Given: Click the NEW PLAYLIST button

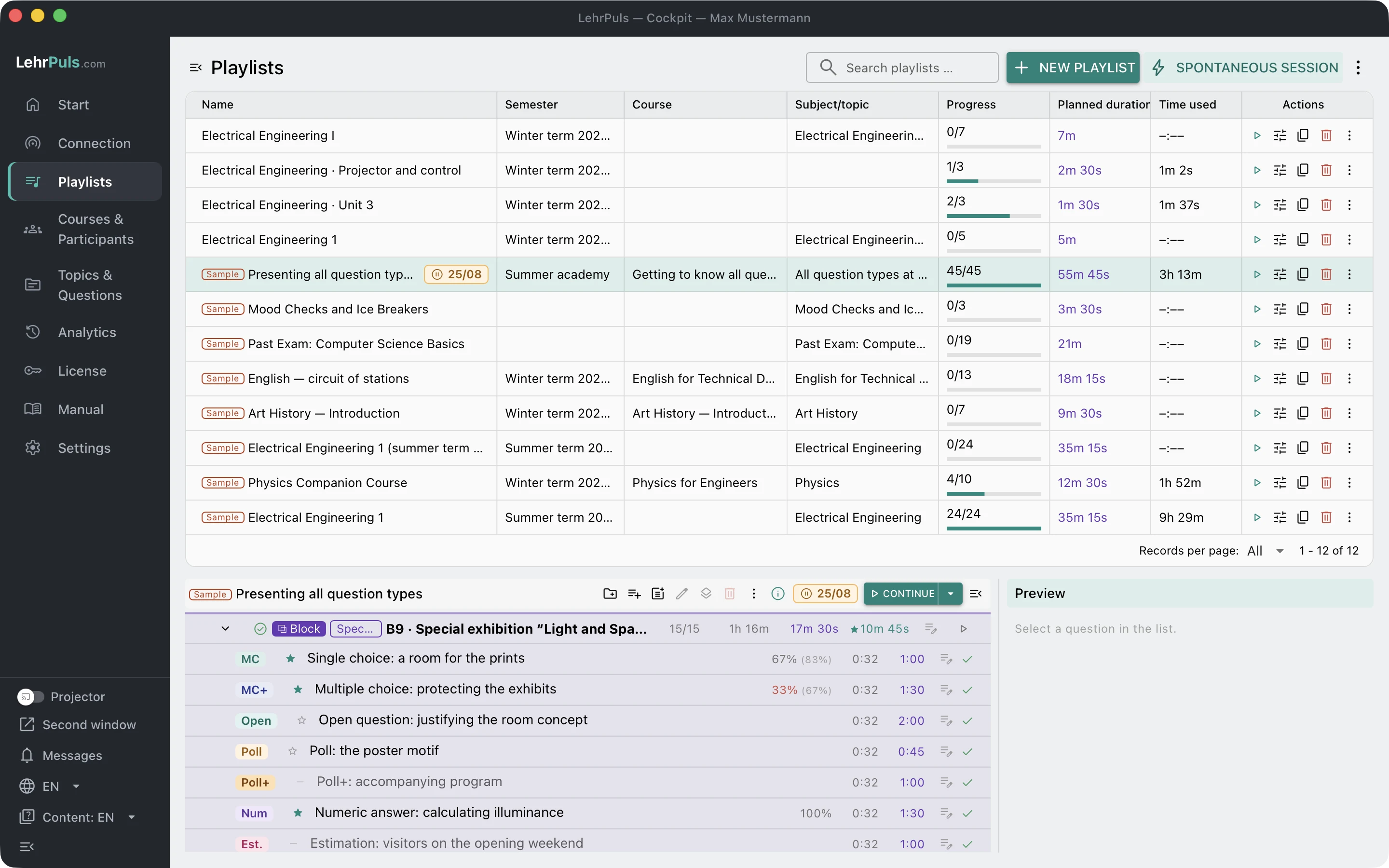Looking at the screenshot, I should point(1073,68).
